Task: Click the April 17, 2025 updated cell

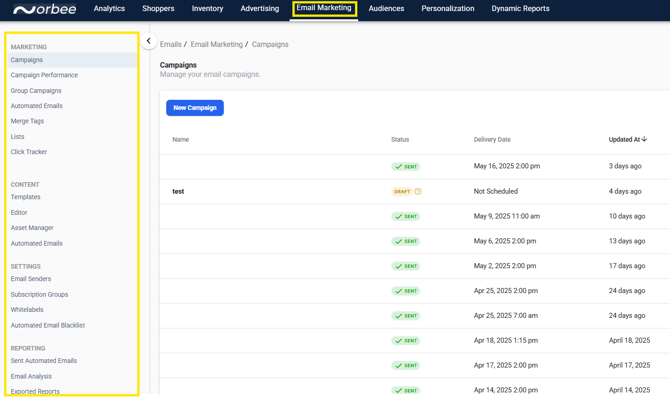Action: (629, 365)
